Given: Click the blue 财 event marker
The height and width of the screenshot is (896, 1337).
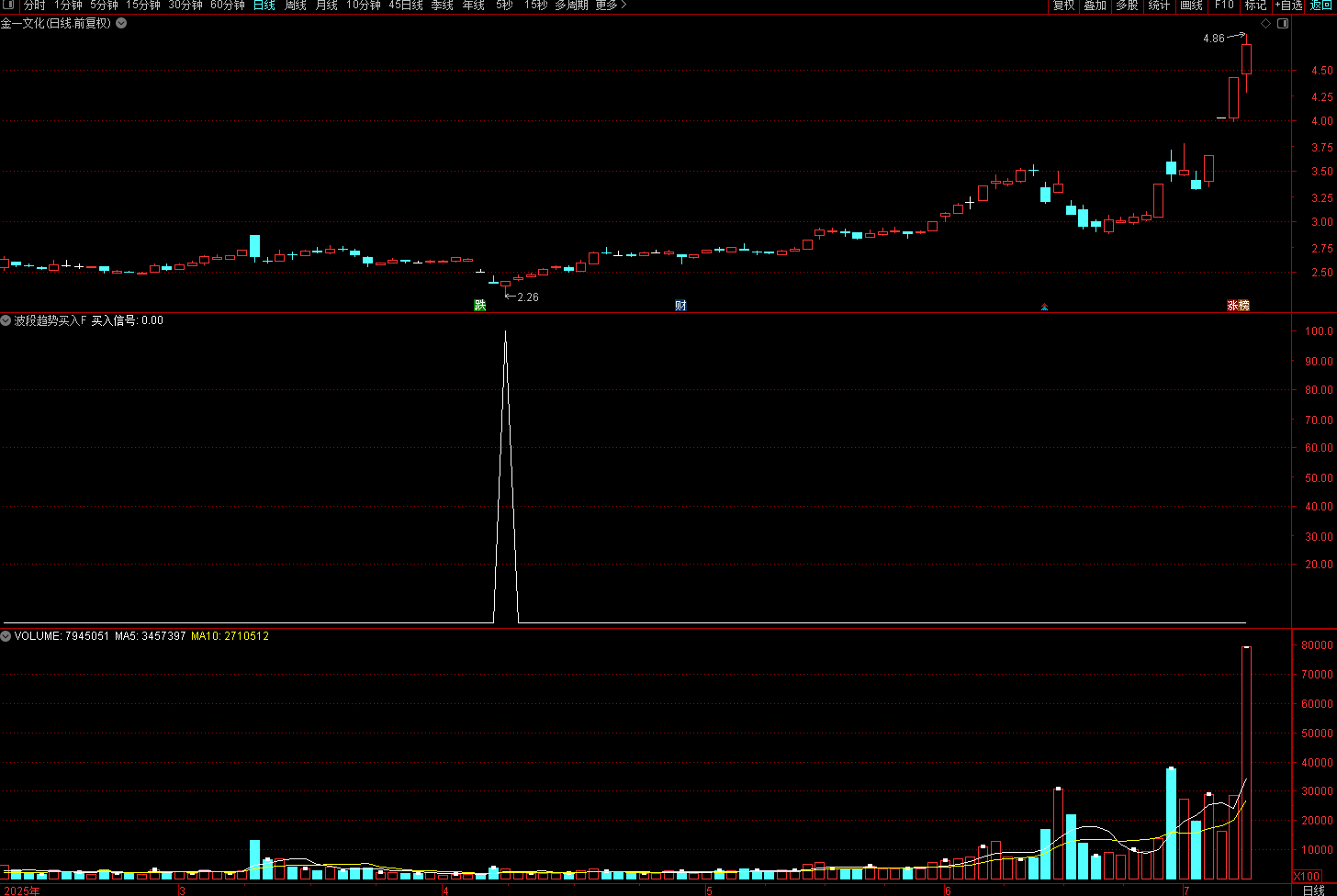Looking at the screenshot, I should click(680, 306).
